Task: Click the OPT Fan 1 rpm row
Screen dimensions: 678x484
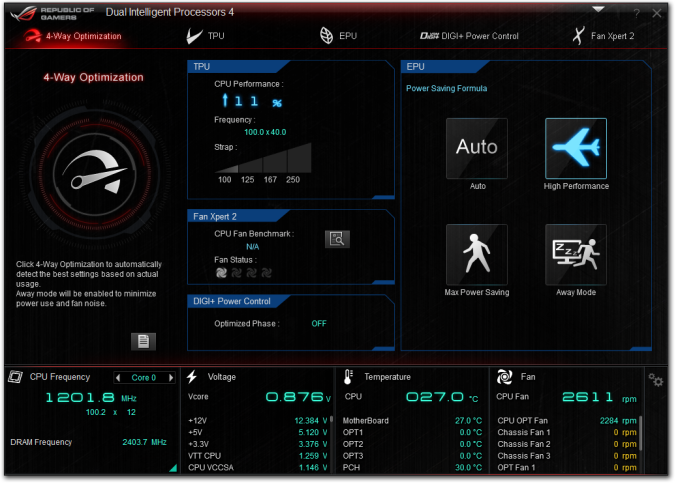Action: [x=567, y=468]
